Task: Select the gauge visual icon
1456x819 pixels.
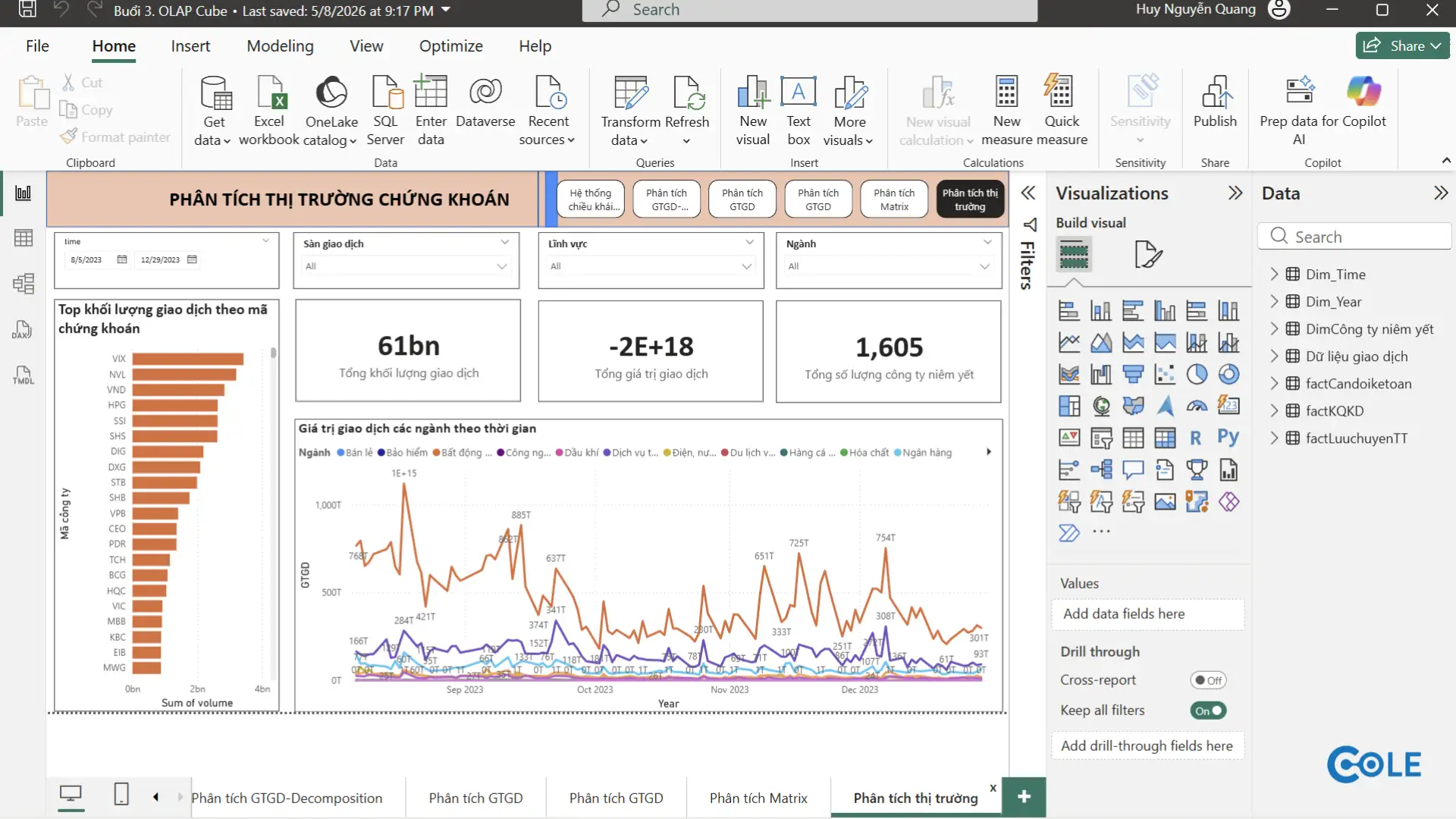Action: (1197, 406)
